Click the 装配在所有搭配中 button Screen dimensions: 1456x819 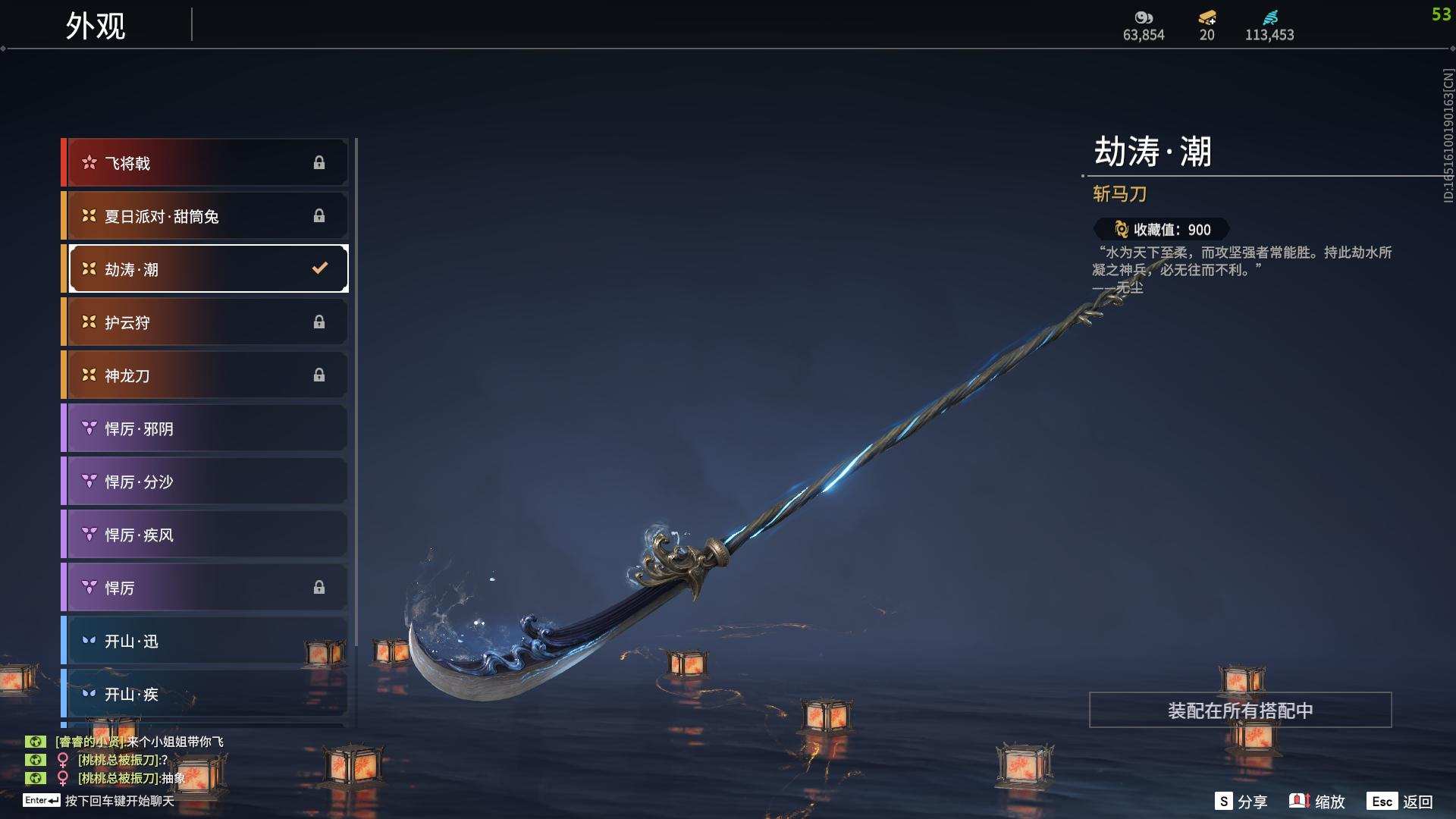tap(1241, 710)
